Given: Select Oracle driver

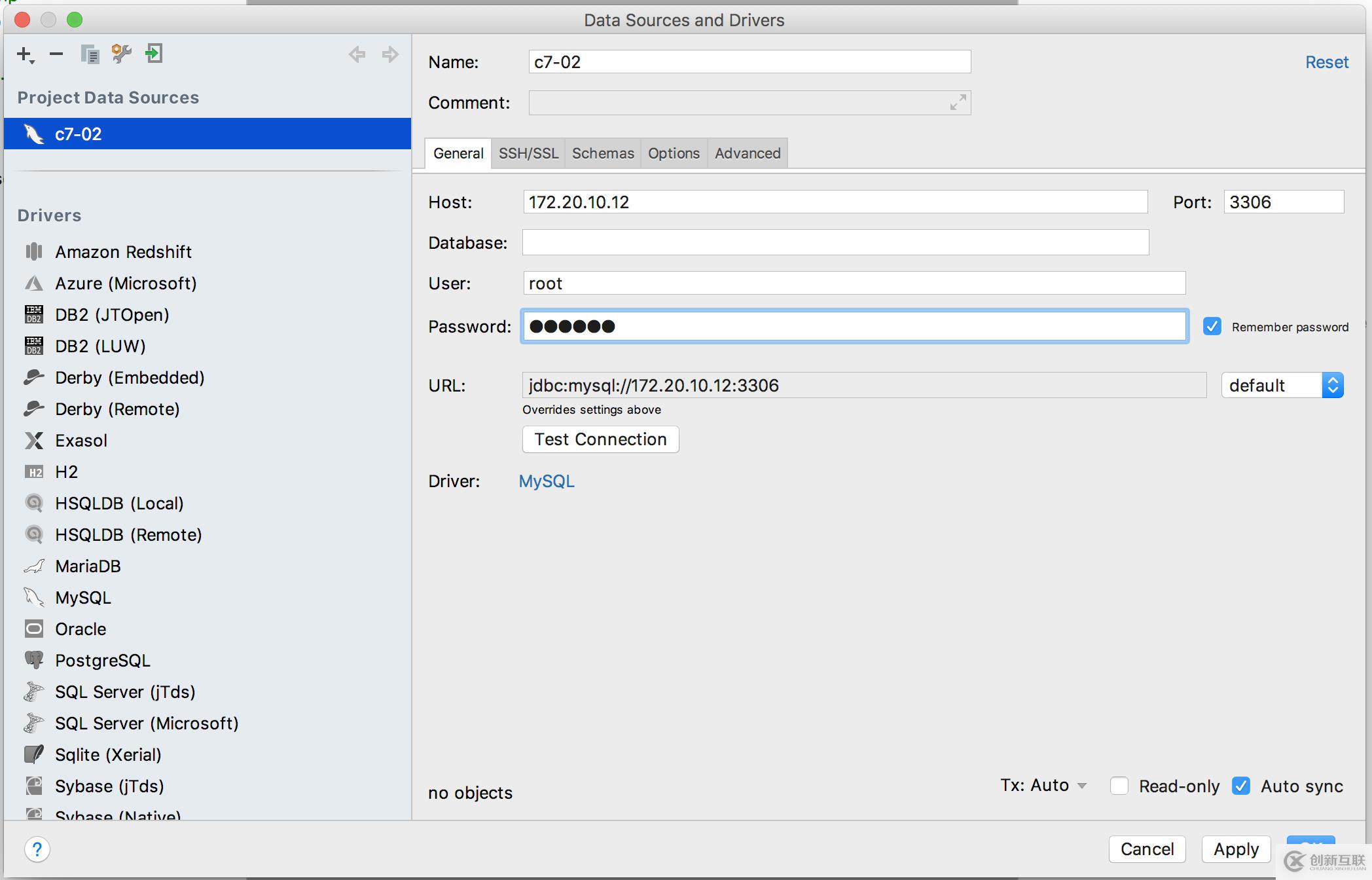Looking at the screenshot, I should 208,629.
